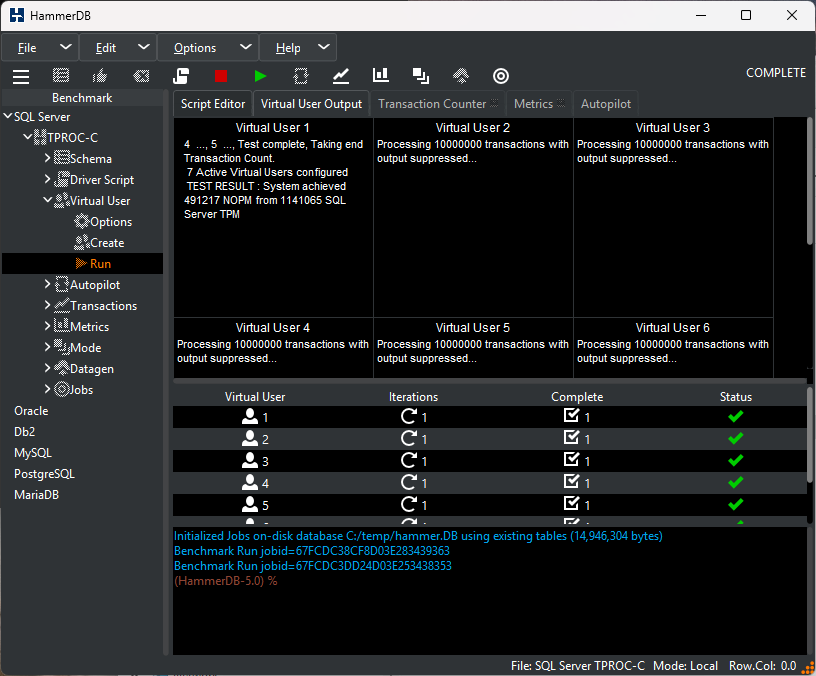816x676 pixels.
Task: Expand the Driver Script tree node
Action: (48, 180)
